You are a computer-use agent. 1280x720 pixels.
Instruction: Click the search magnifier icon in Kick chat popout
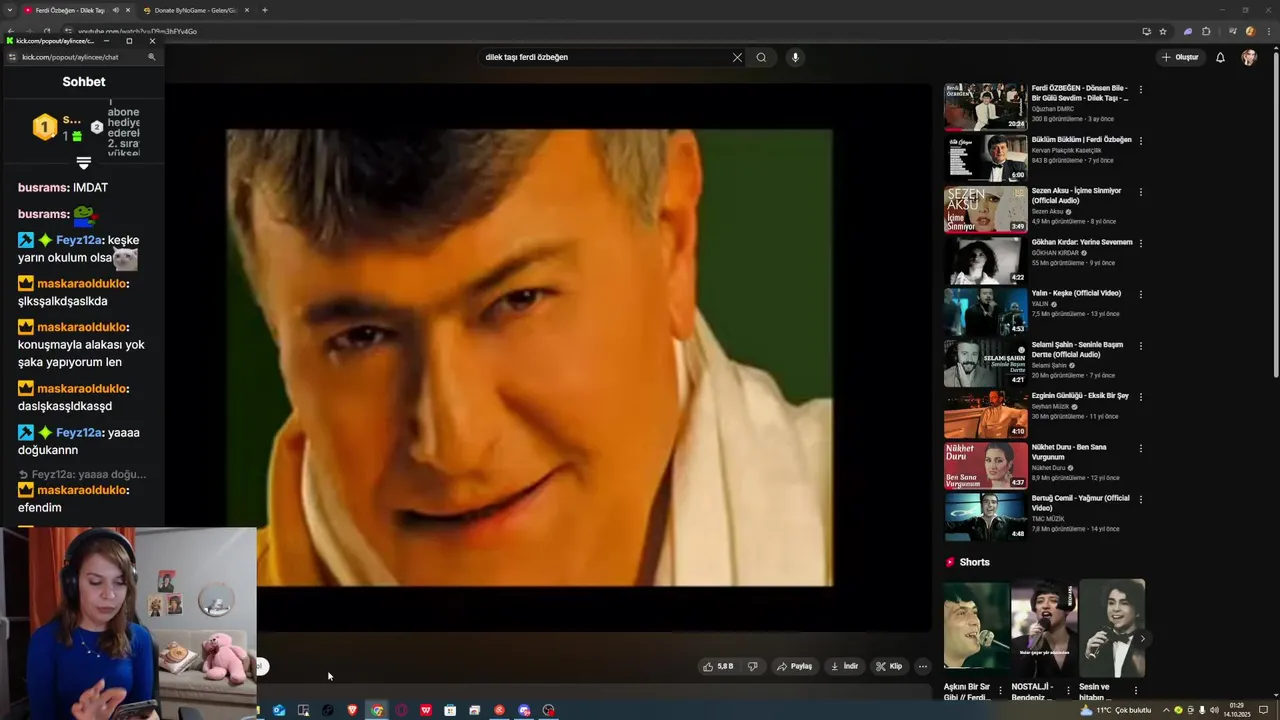(152, 57)
